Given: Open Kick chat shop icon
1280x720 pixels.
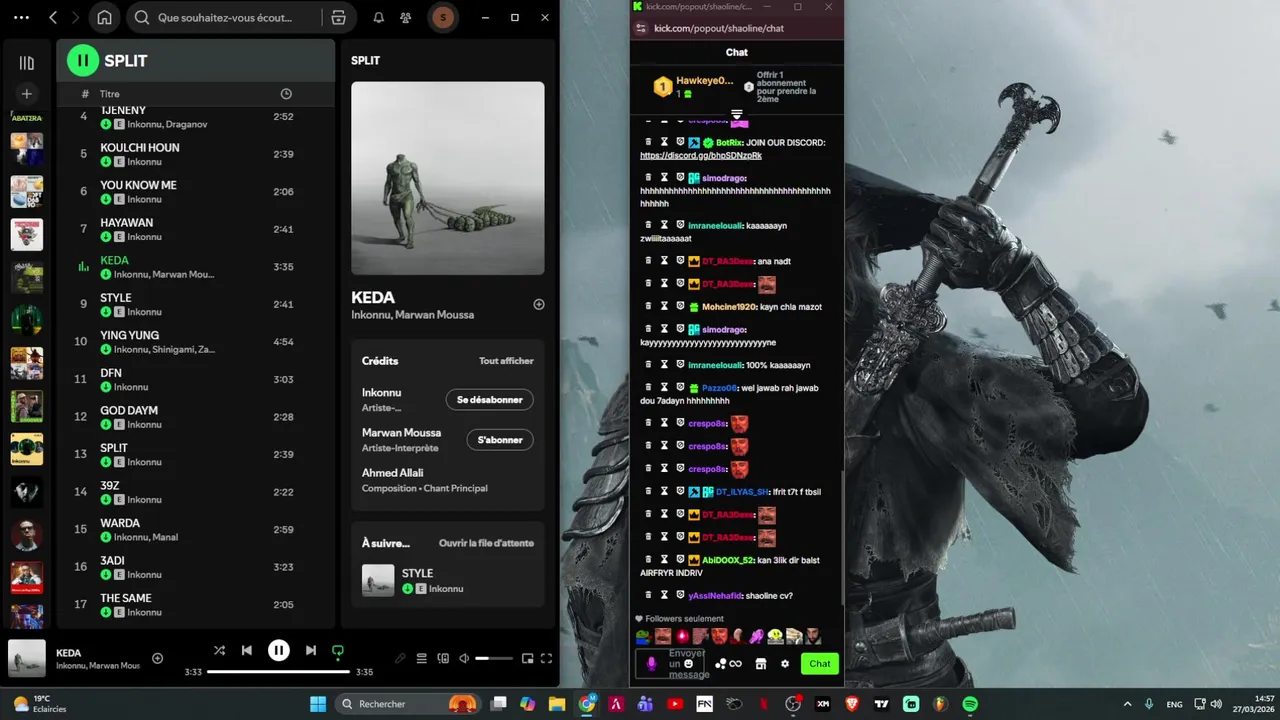Looking at the screenshot, I should (761, 664).
